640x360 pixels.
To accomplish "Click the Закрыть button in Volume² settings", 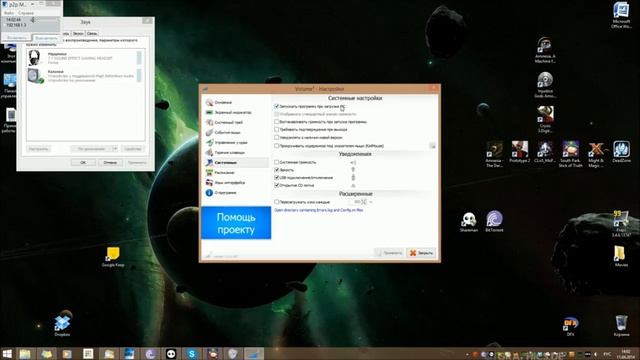I will [421, 253].
